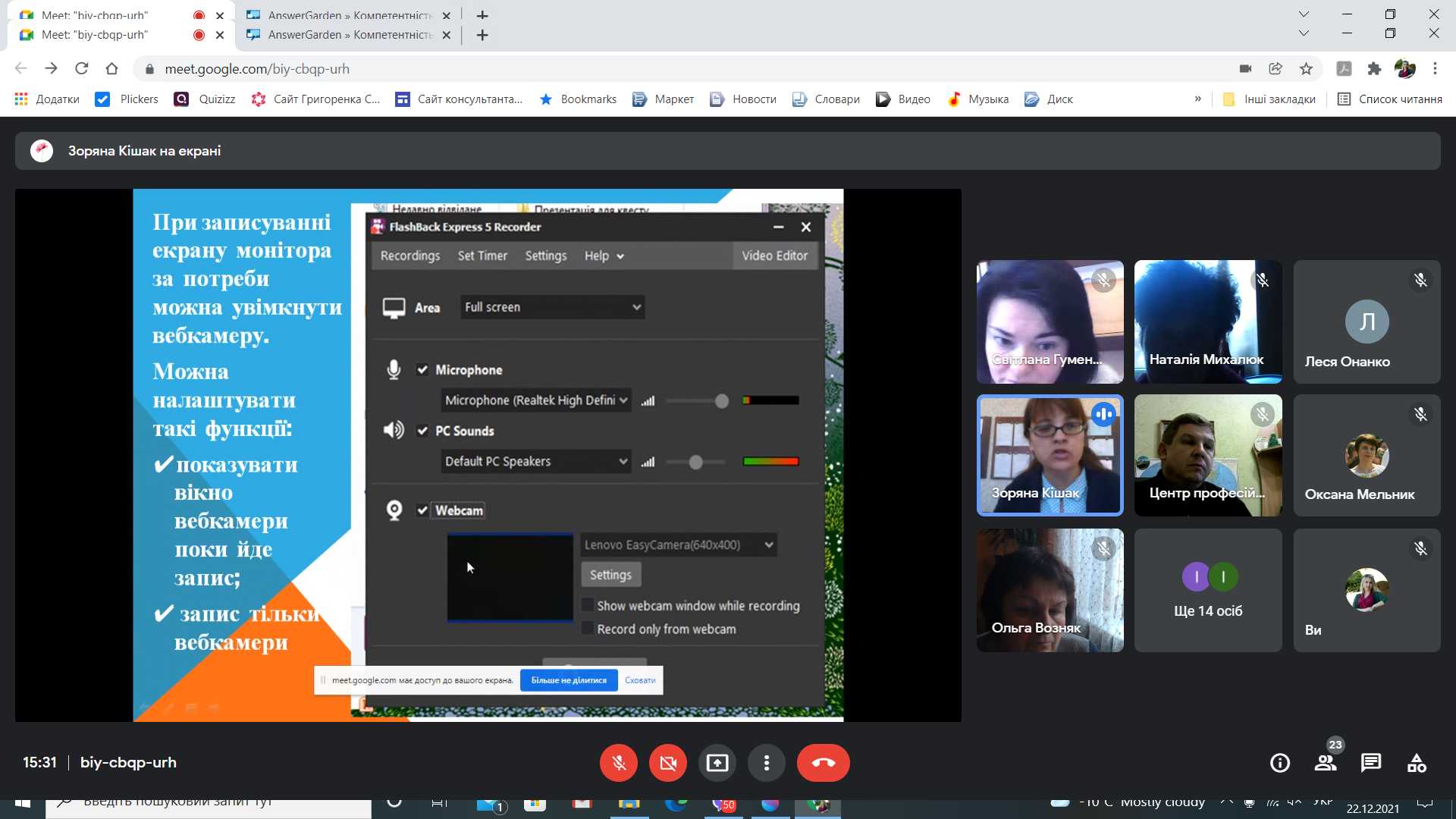This screenshot has height=819, width=1456.
Task: Open meeting details info icon
Action: (x=1280, y=763)
